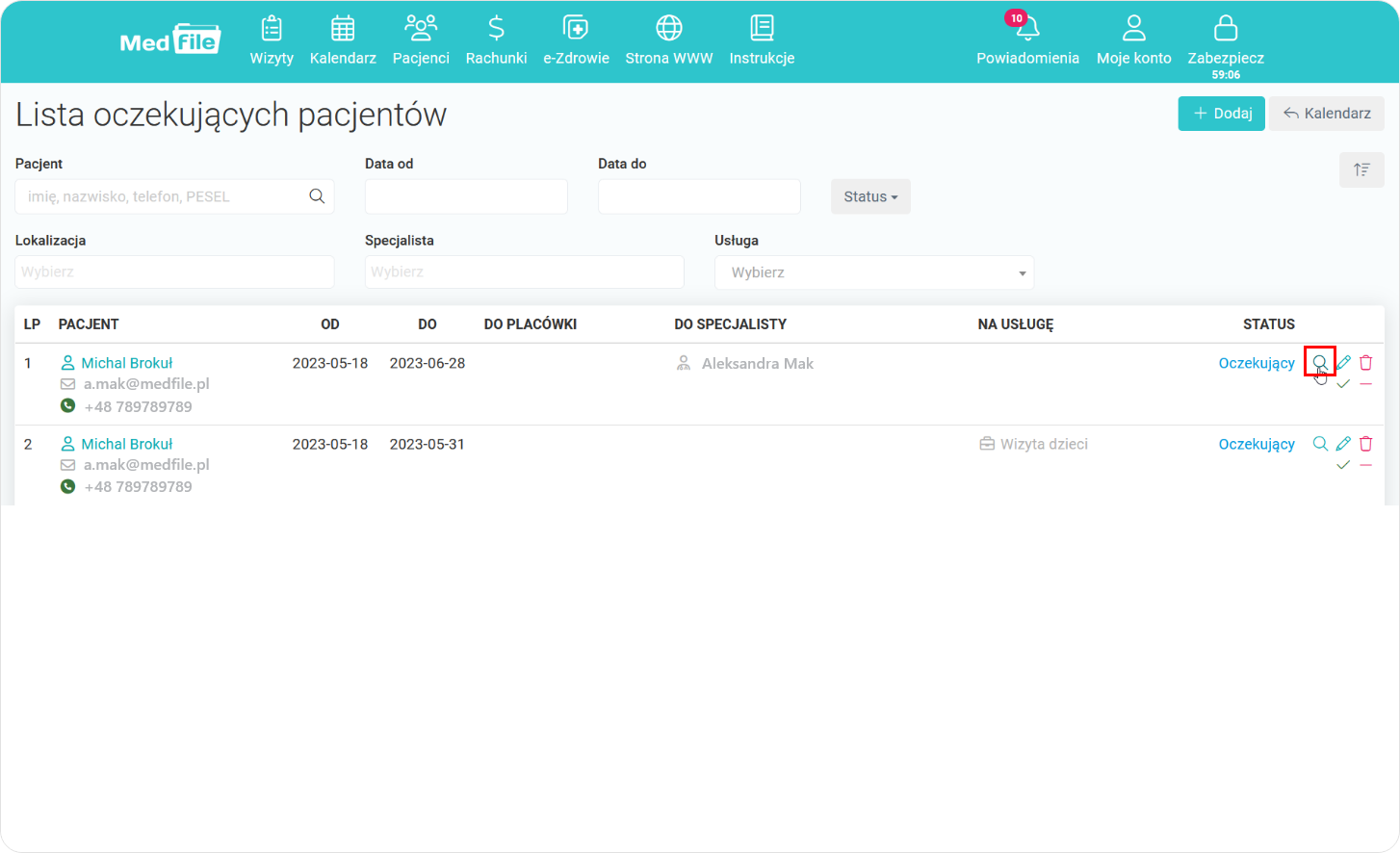Click date 2023-05-31 in row 2

[x=428, y=444]
